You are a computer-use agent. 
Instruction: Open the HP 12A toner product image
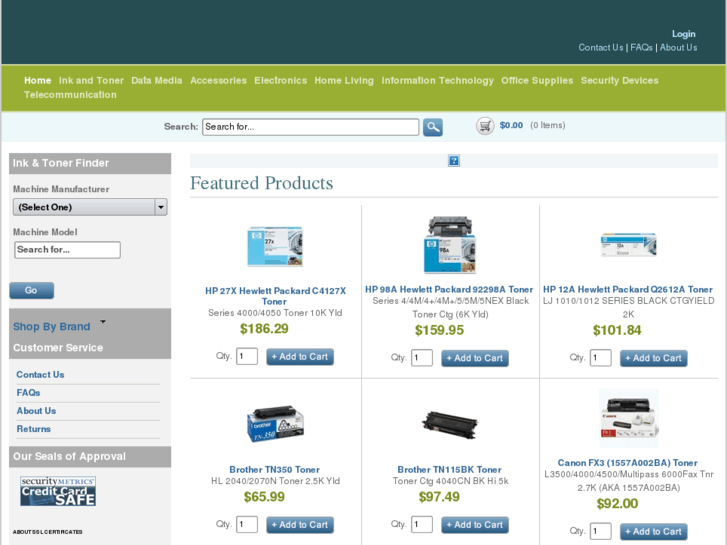click(628, 244)
